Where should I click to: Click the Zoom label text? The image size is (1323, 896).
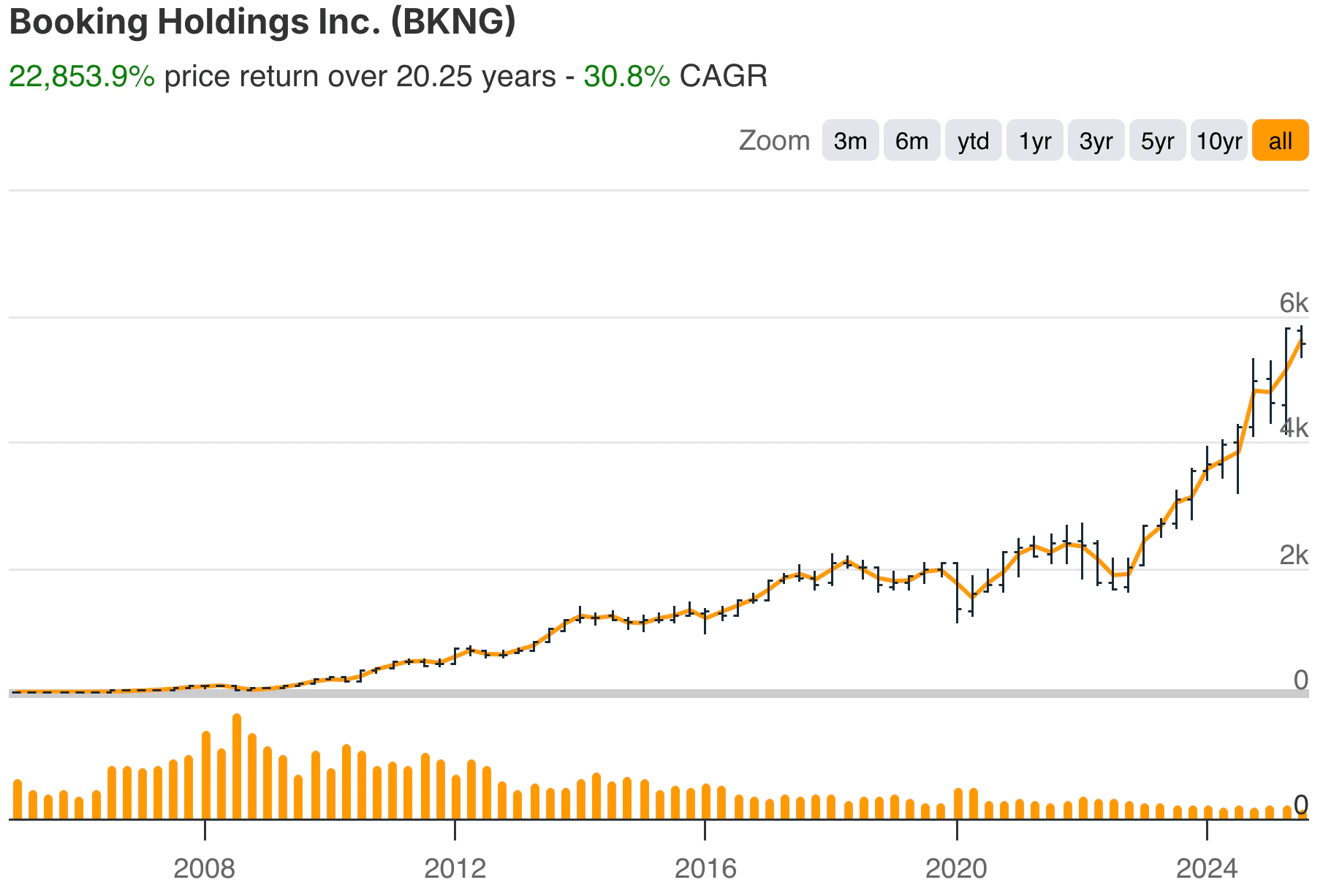775,140
